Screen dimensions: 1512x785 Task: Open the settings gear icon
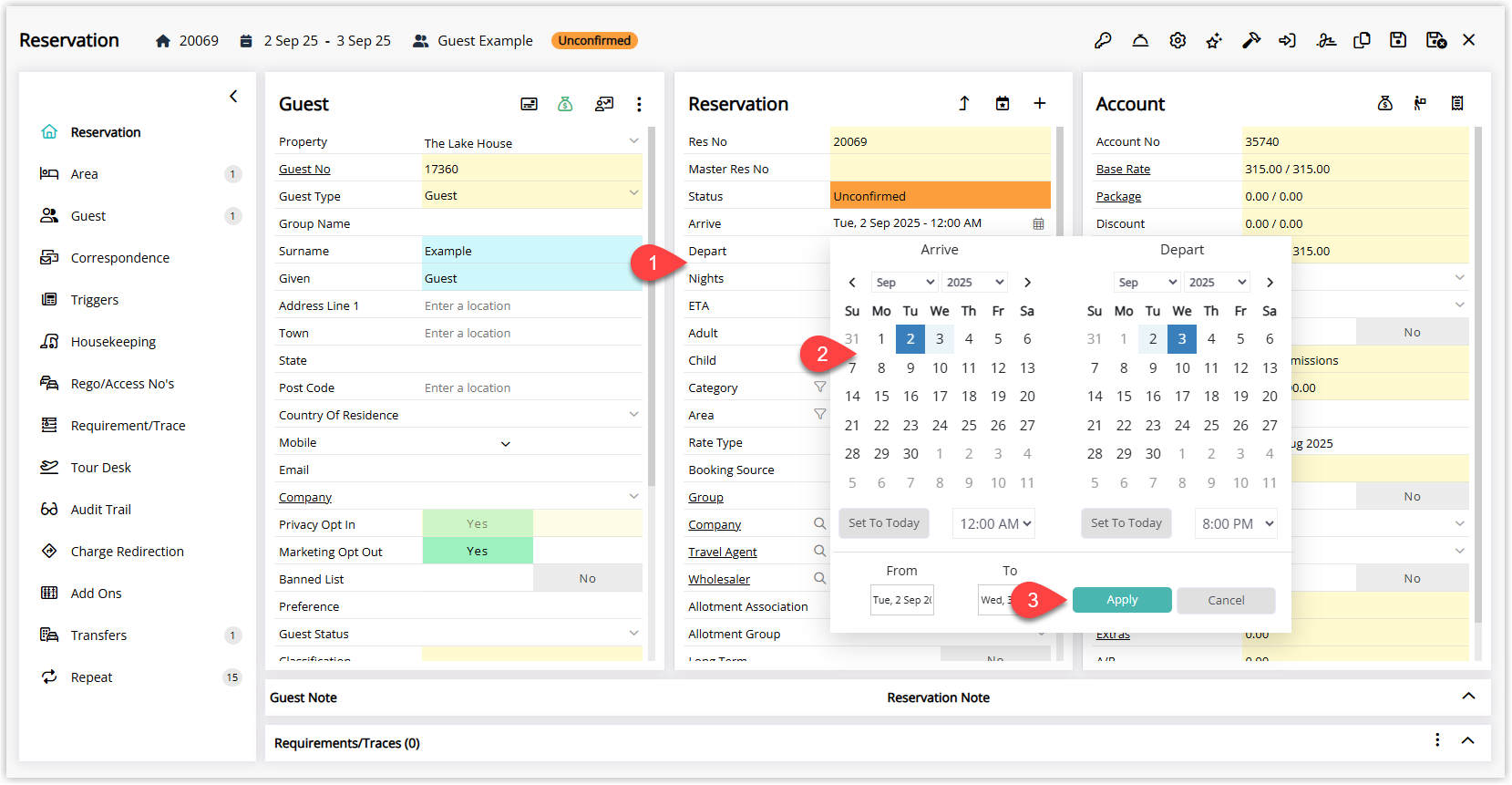click(1178, 40)
